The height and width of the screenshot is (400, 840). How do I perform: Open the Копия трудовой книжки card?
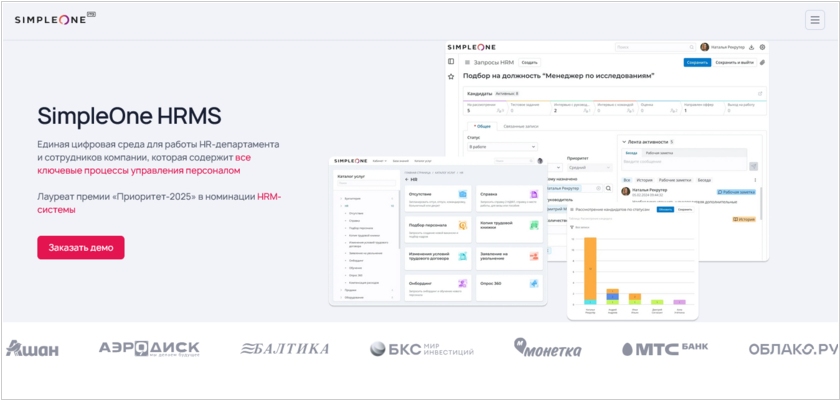[x=509, y=229]
